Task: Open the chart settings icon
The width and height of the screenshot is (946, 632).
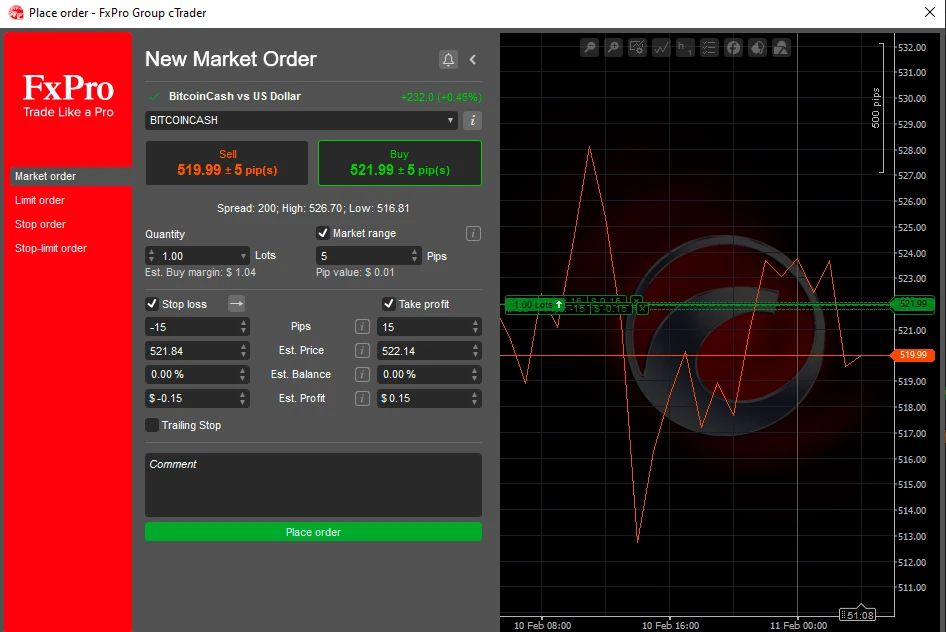Action: pos(637,47)
